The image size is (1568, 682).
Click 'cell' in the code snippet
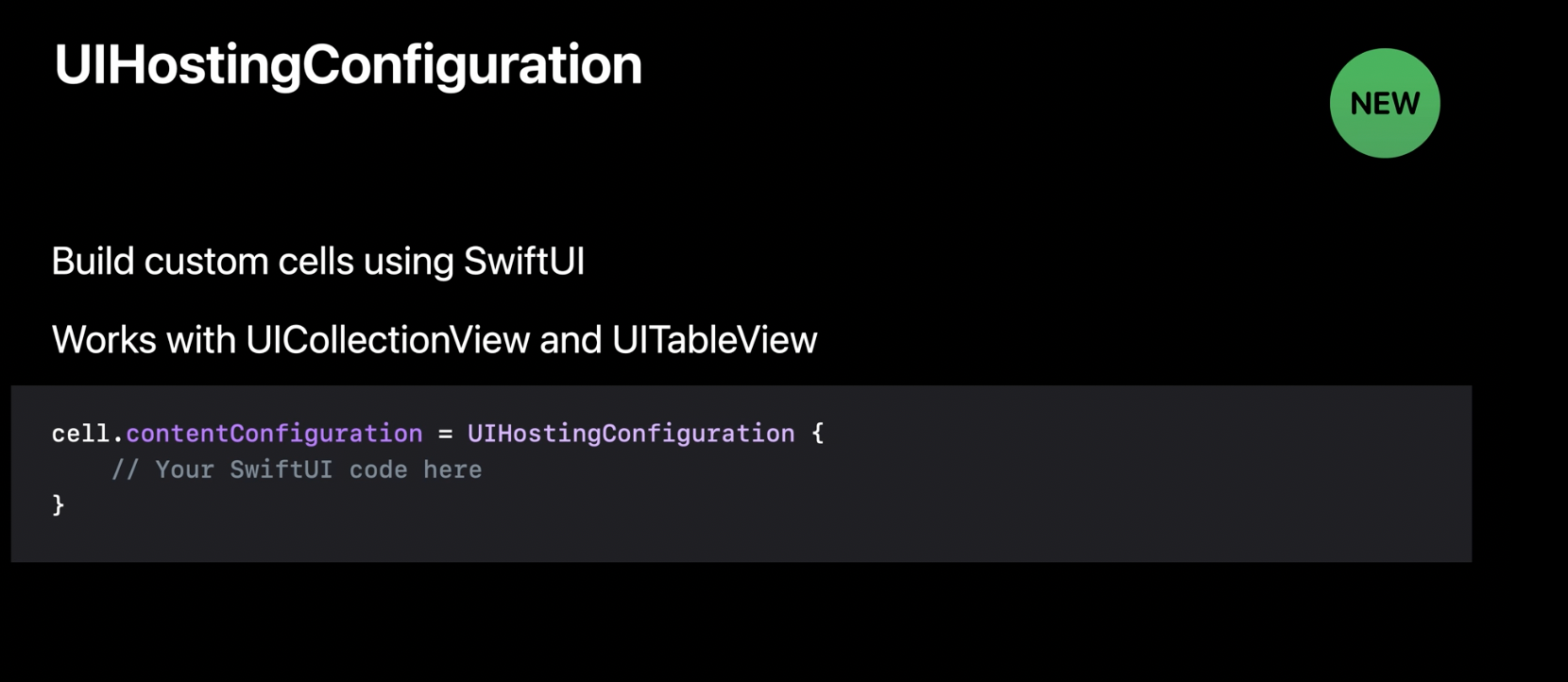pos(80,434)
